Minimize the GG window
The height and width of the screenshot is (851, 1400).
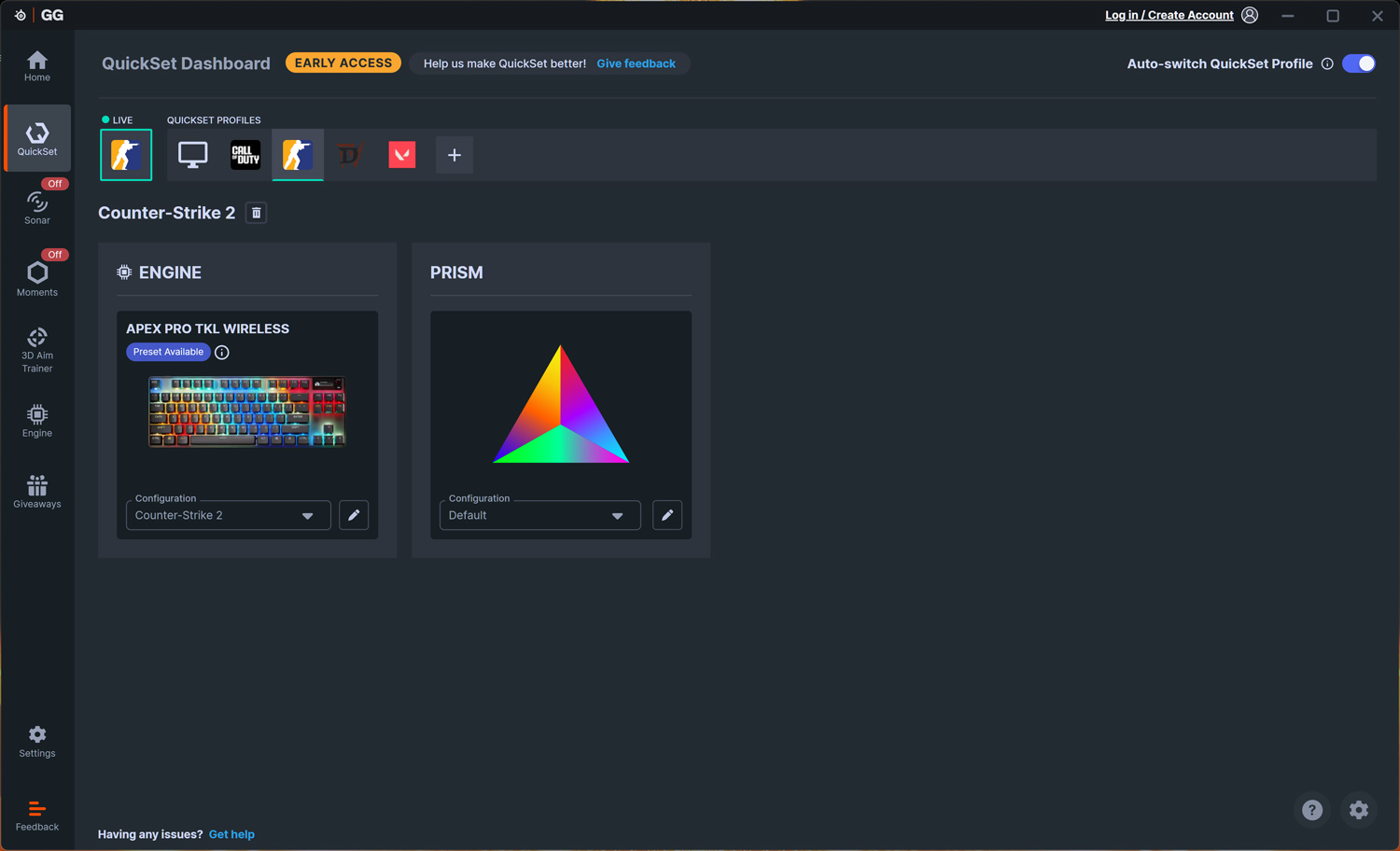pos(1288,15)
